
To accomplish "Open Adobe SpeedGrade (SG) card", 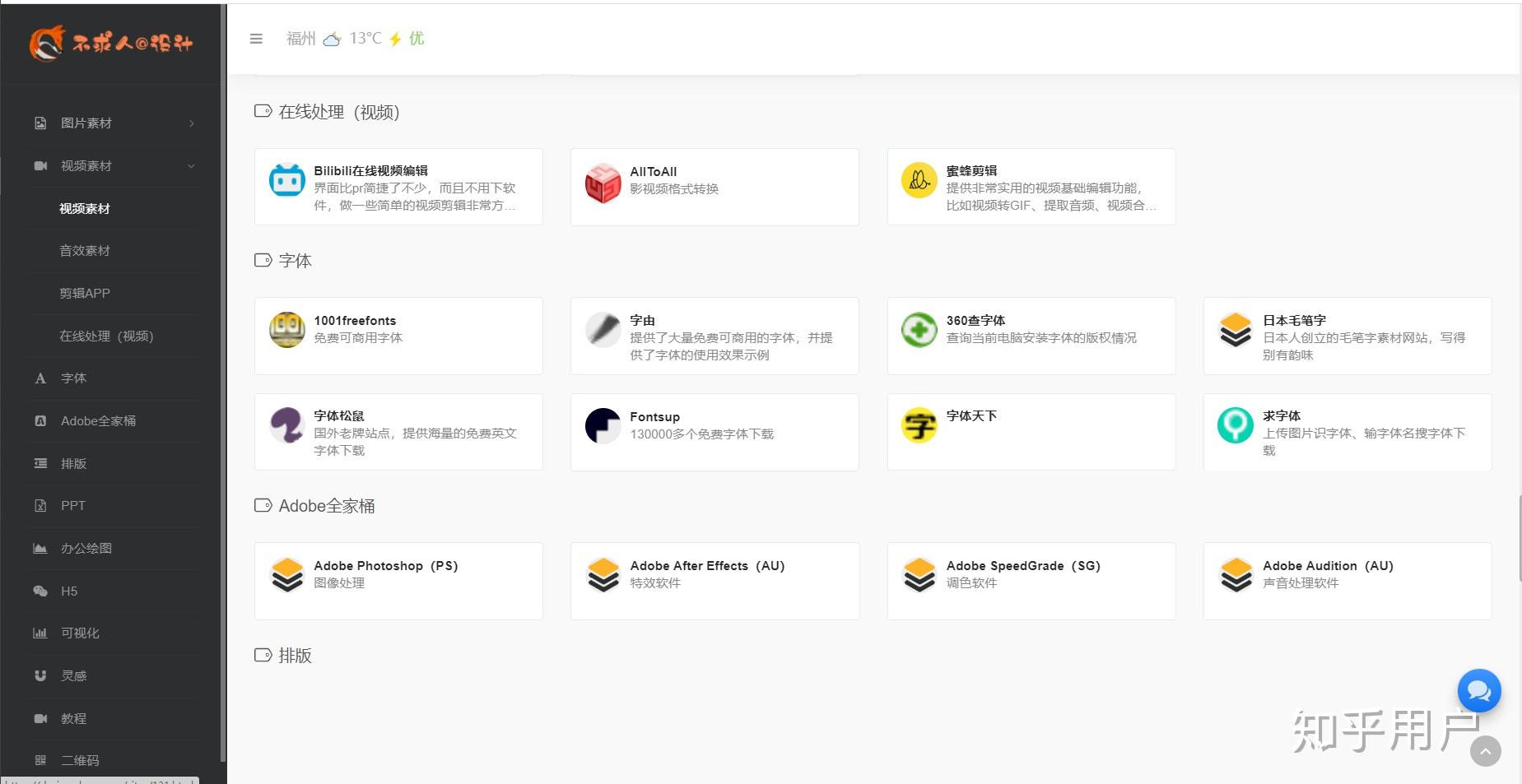I will click(1031, 581).
